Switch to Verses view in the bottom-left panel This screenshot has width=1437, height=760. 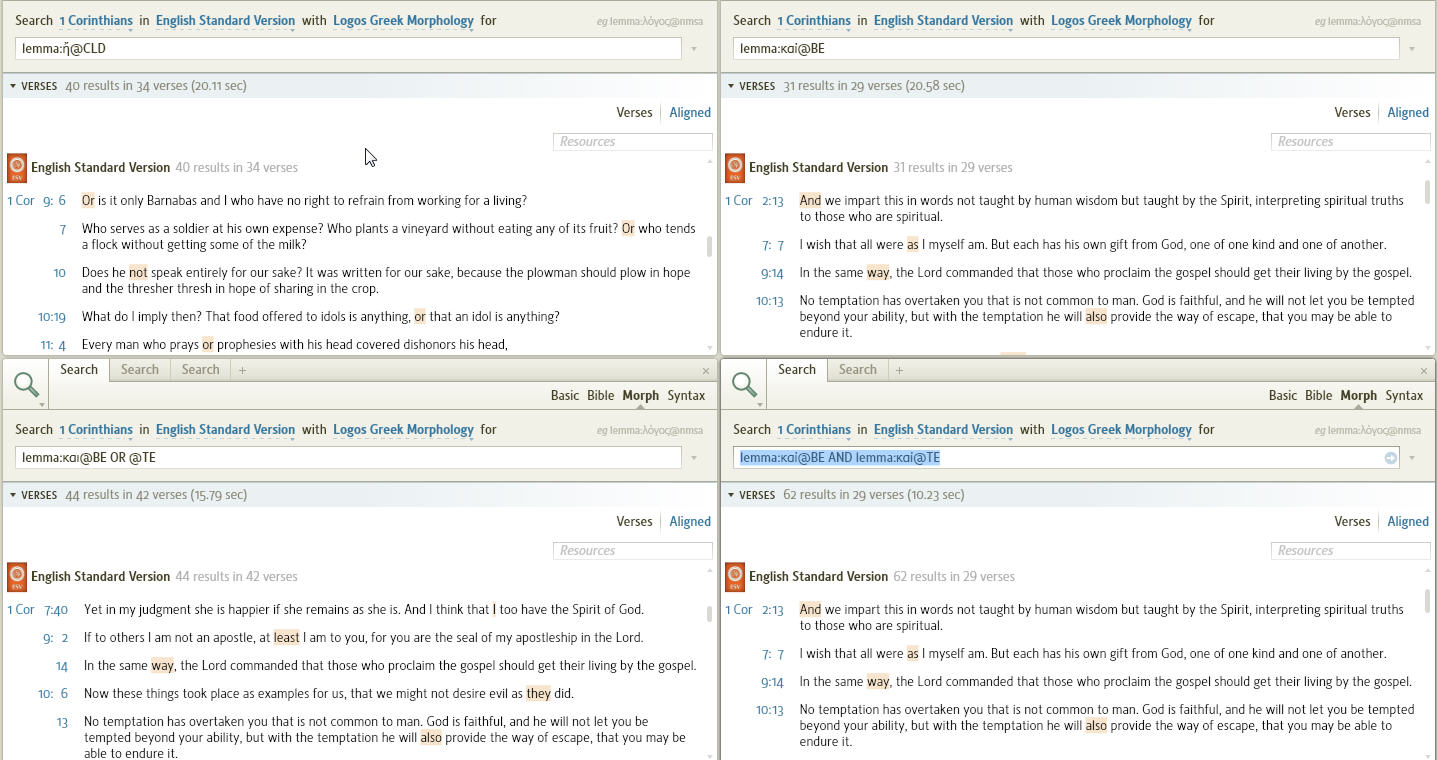(634, 522)
